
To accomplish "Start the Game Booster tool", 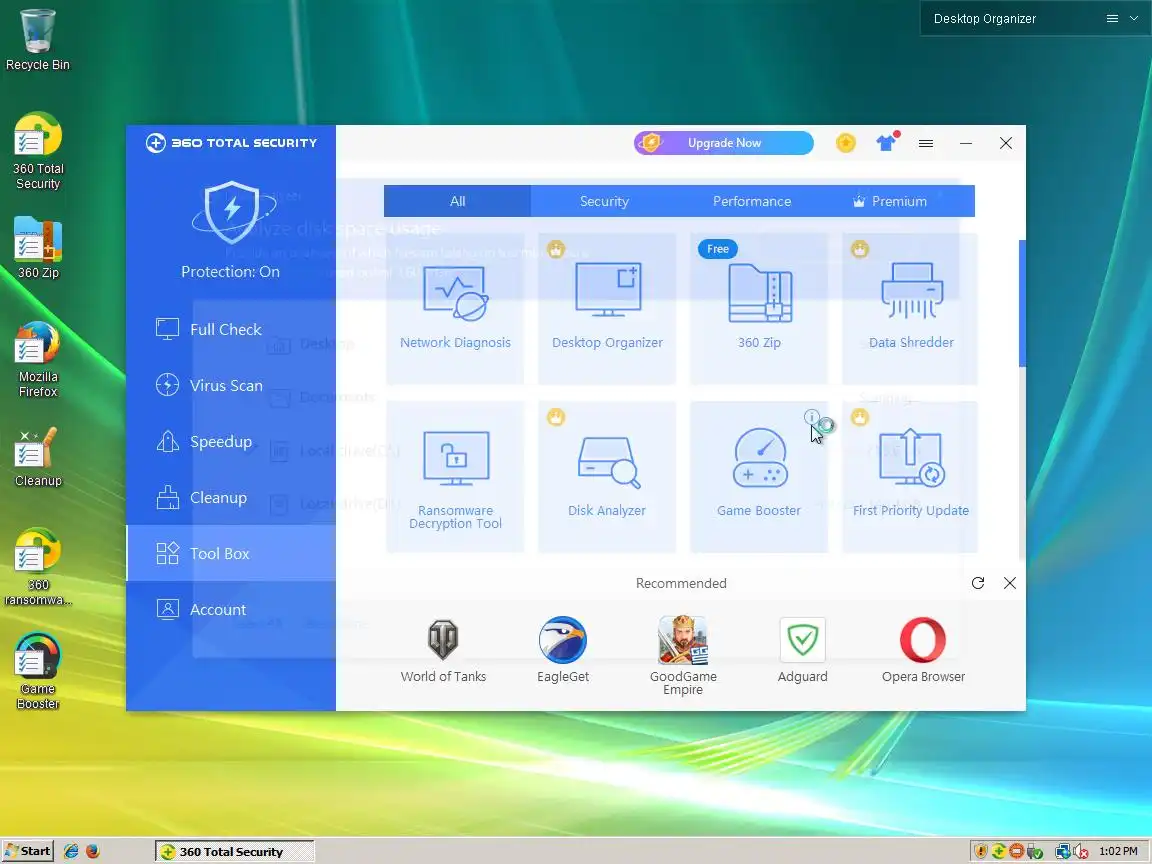I will pyautogui.click(x=759, y=477).
